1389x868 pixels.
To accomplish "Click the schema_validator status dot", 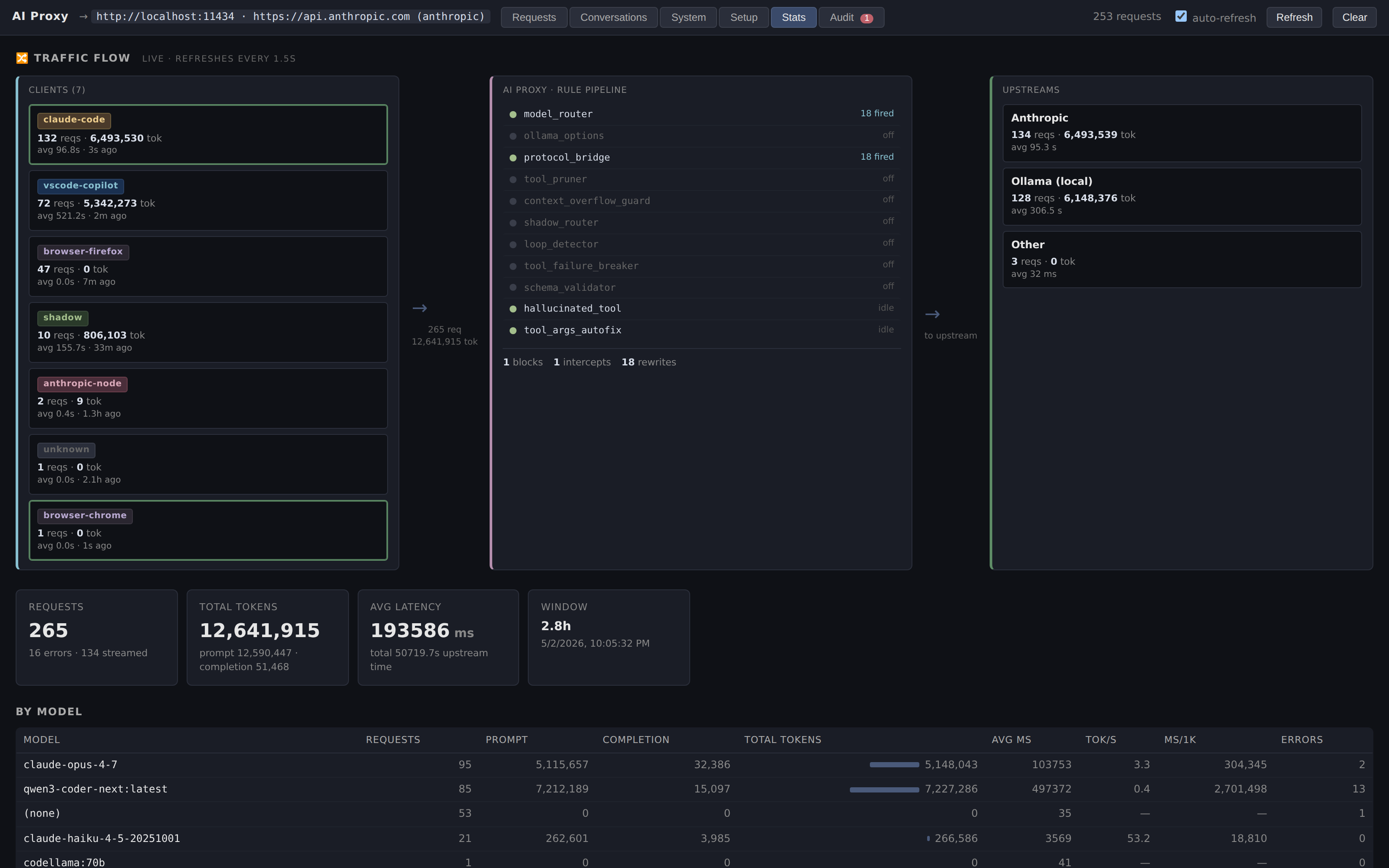I will click(x=513, y=288).
